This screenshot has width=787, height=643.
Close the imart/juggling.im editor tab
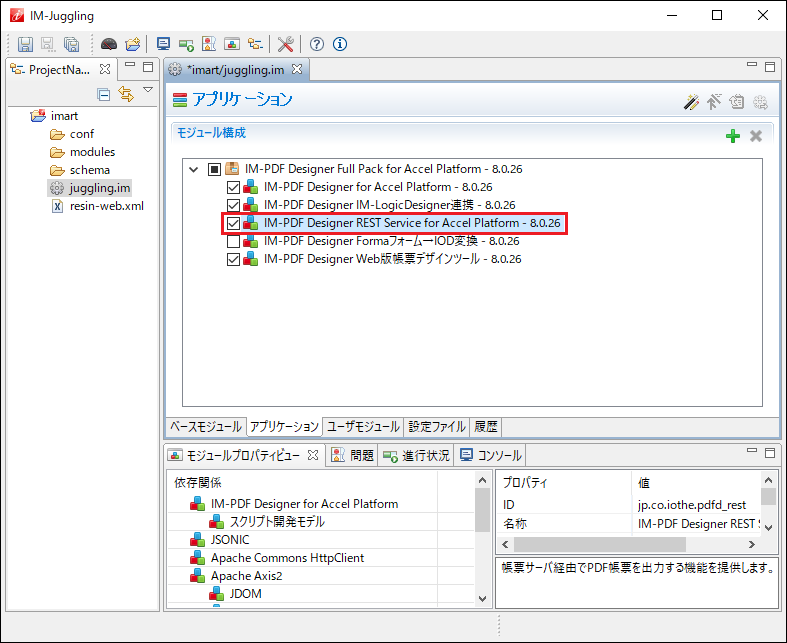point(297,69)
